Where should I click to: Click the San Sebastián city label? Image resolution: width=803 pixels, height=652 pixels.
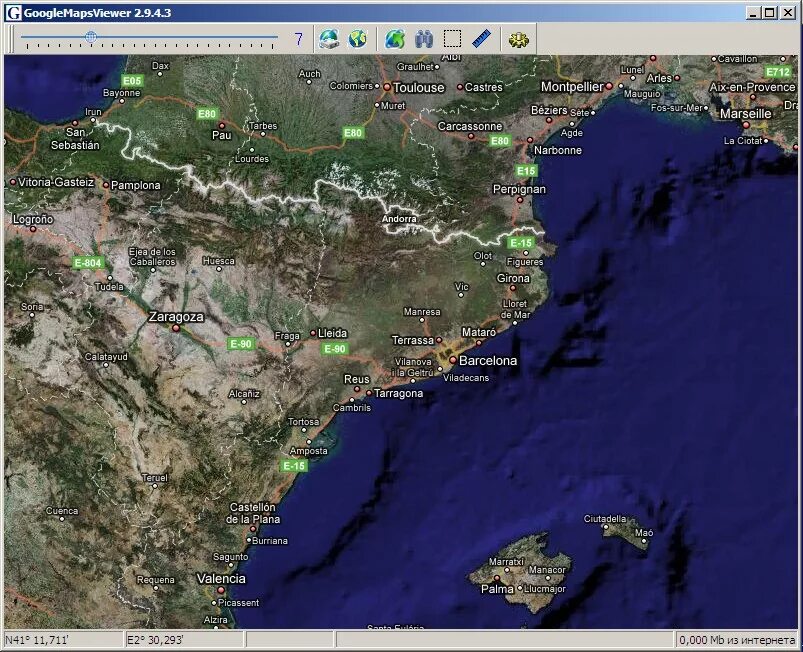75,139
